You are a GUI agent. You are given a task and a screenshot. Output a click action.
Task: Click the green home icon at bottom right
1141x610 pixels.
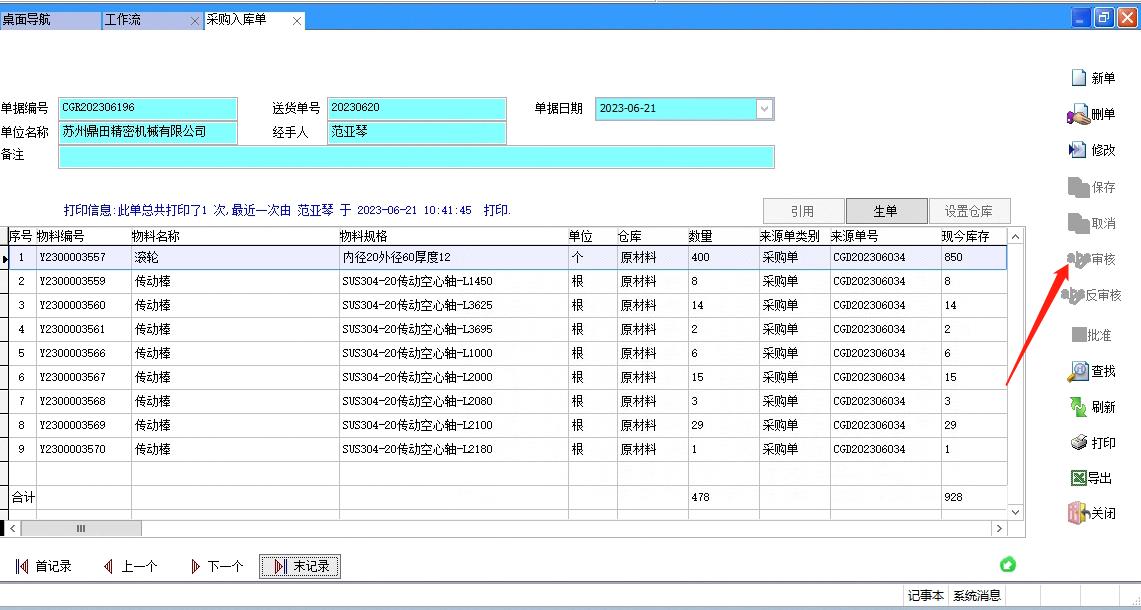coord(1008,565)
